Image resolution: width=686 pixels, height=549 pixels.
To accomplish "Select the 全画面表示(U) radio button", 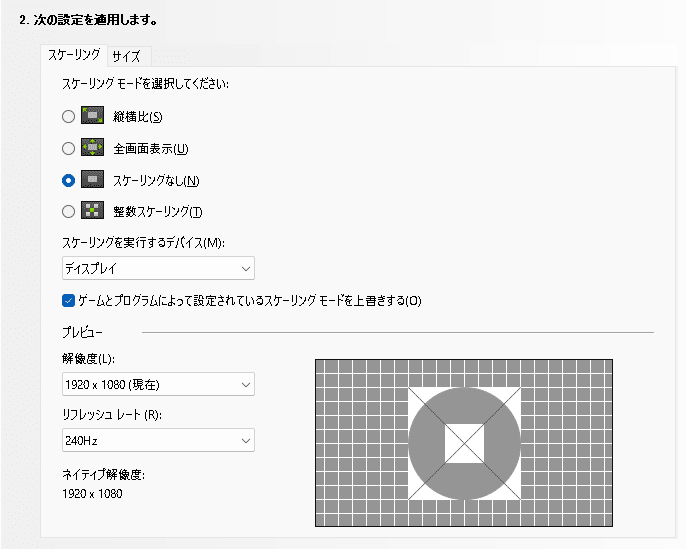I will 68,149.
